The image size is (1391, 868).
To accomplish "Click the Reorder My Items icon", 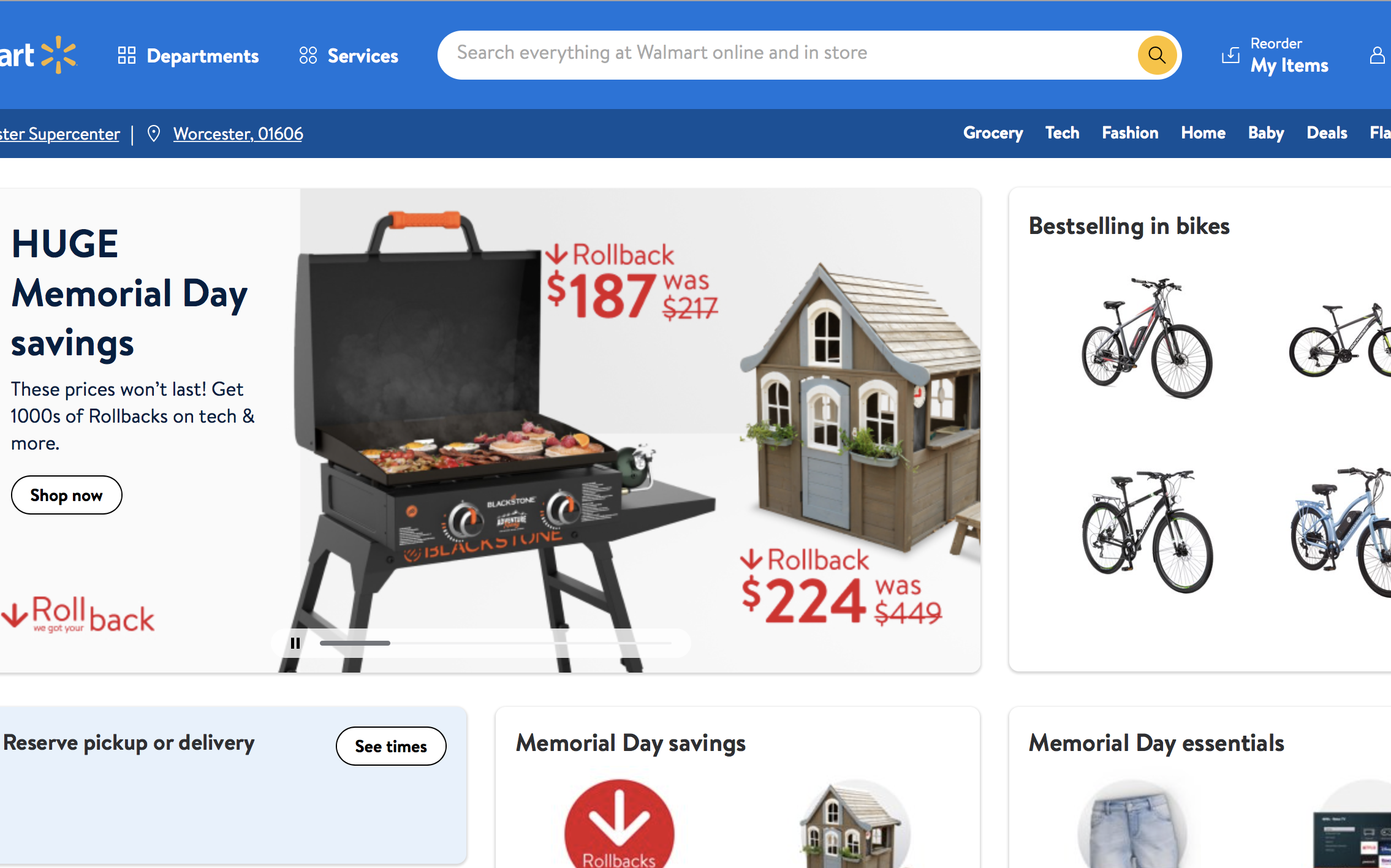I will 1230,56.
